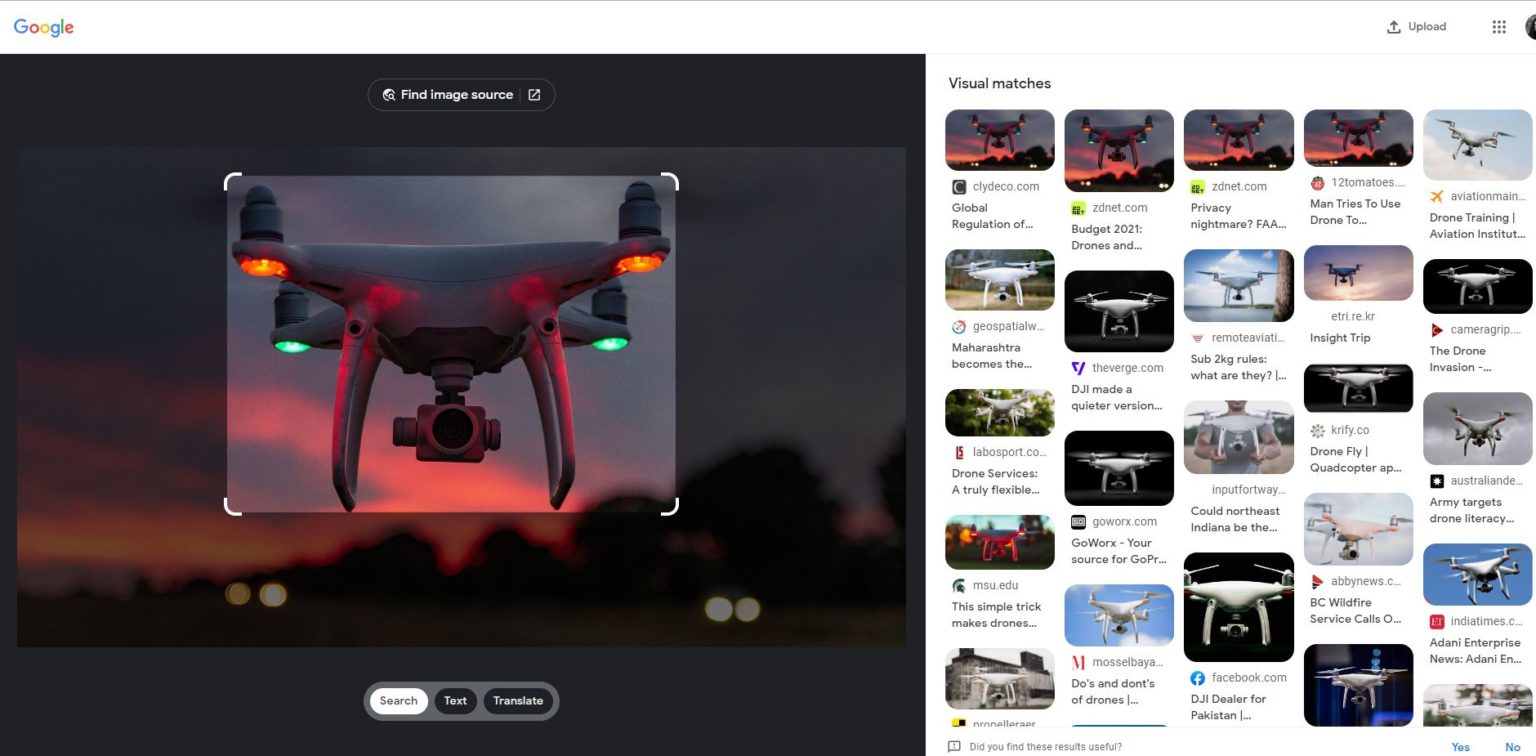
Task: Open the Google apps grid icon
Action: [1498, 27]
